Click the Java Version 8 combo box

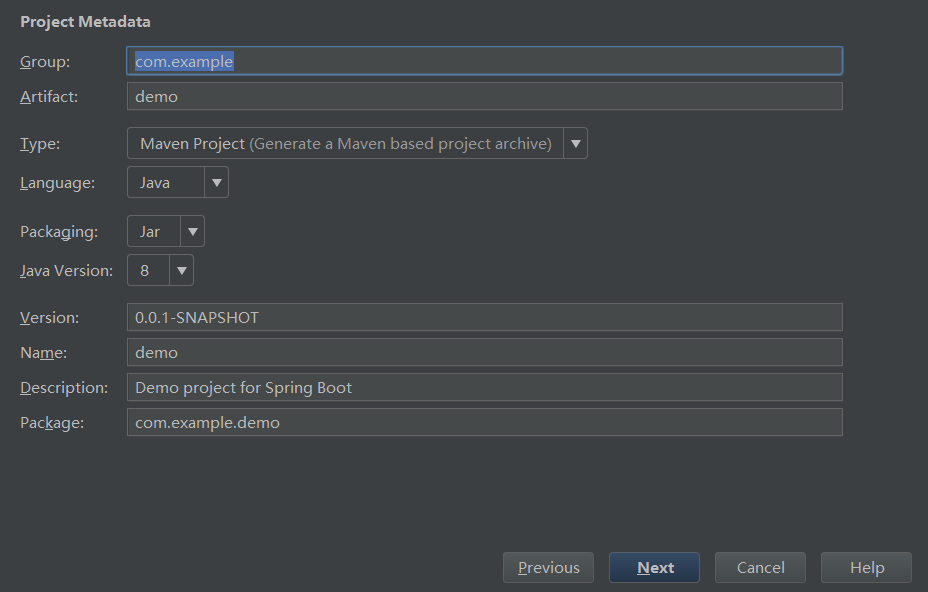(149, 270)
